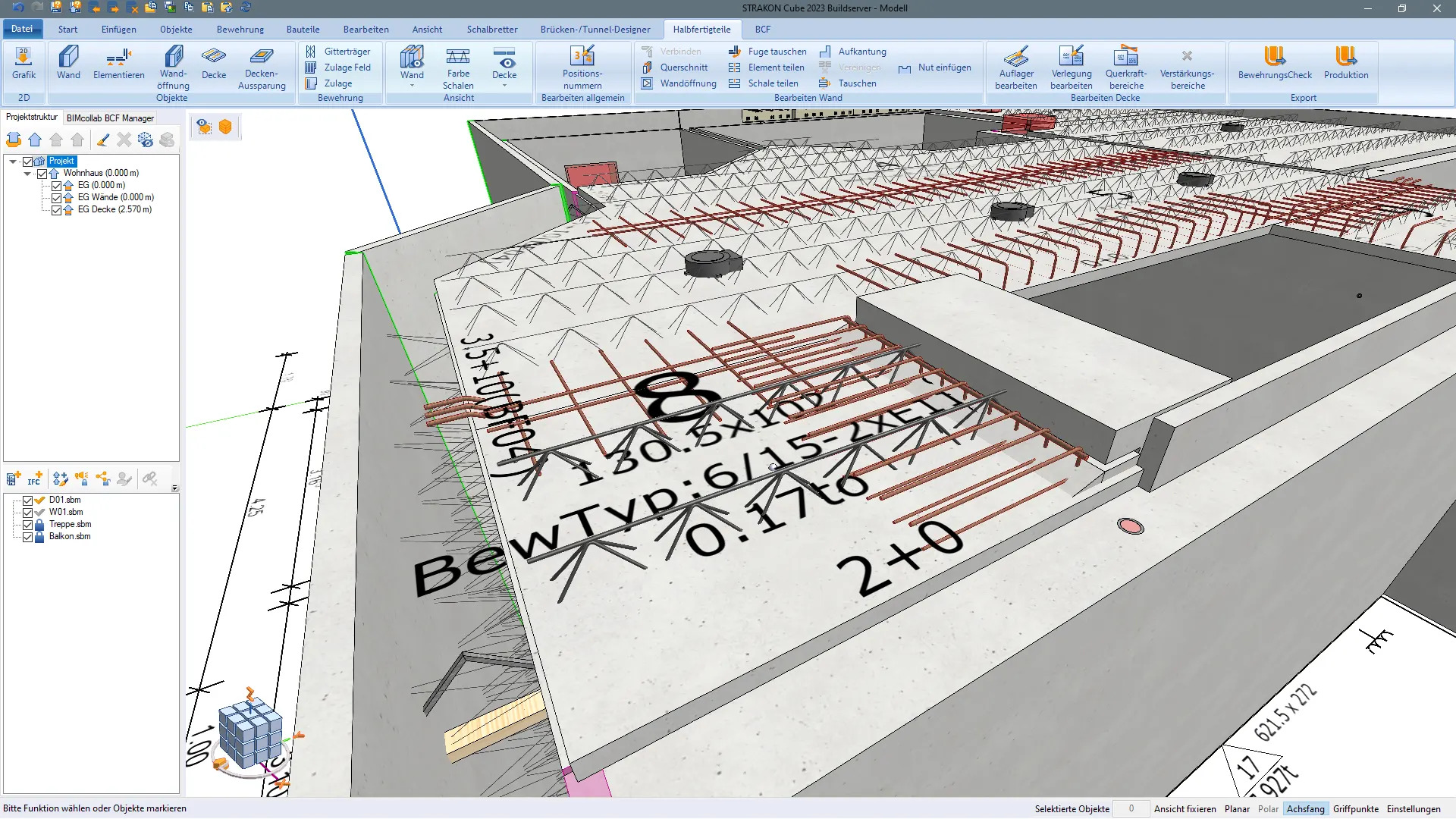Viewport: 1456px width, 819px height.
Task: Collapse the Wohnhaus tree node
Action: pyautogui.click(x=28, y=174)
